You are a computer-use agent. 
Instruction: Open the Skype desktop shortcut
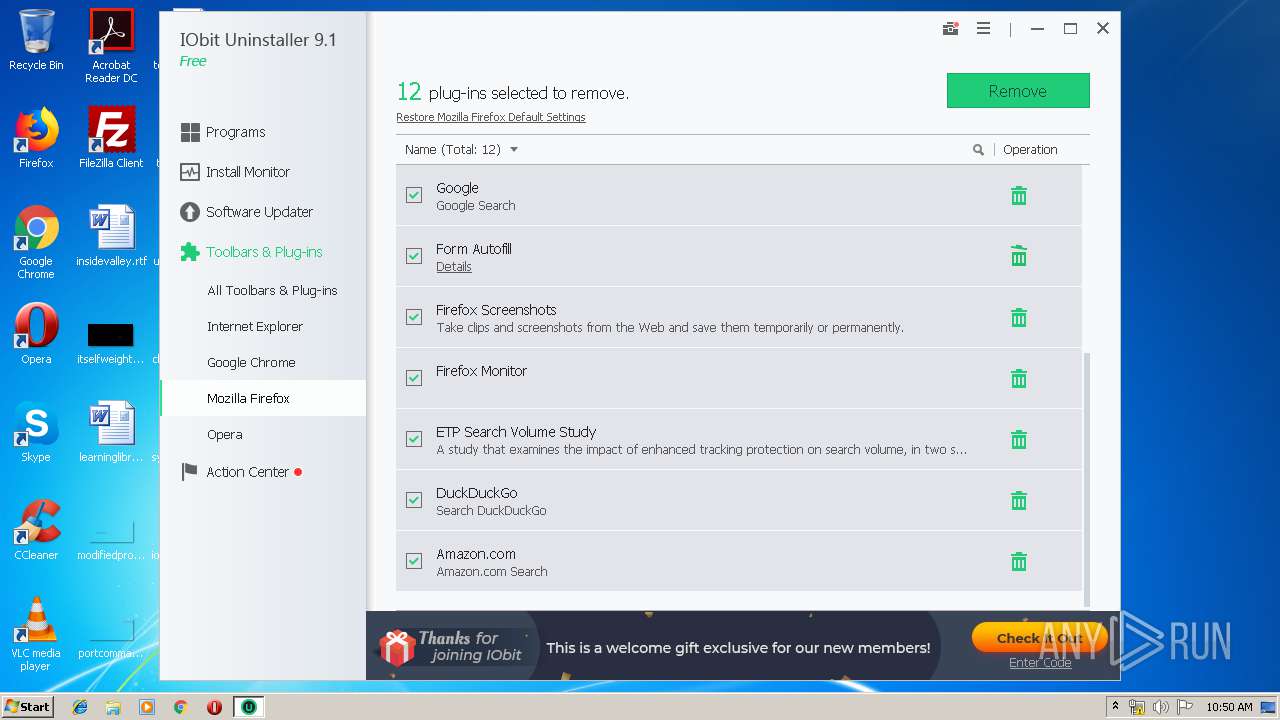36,432
